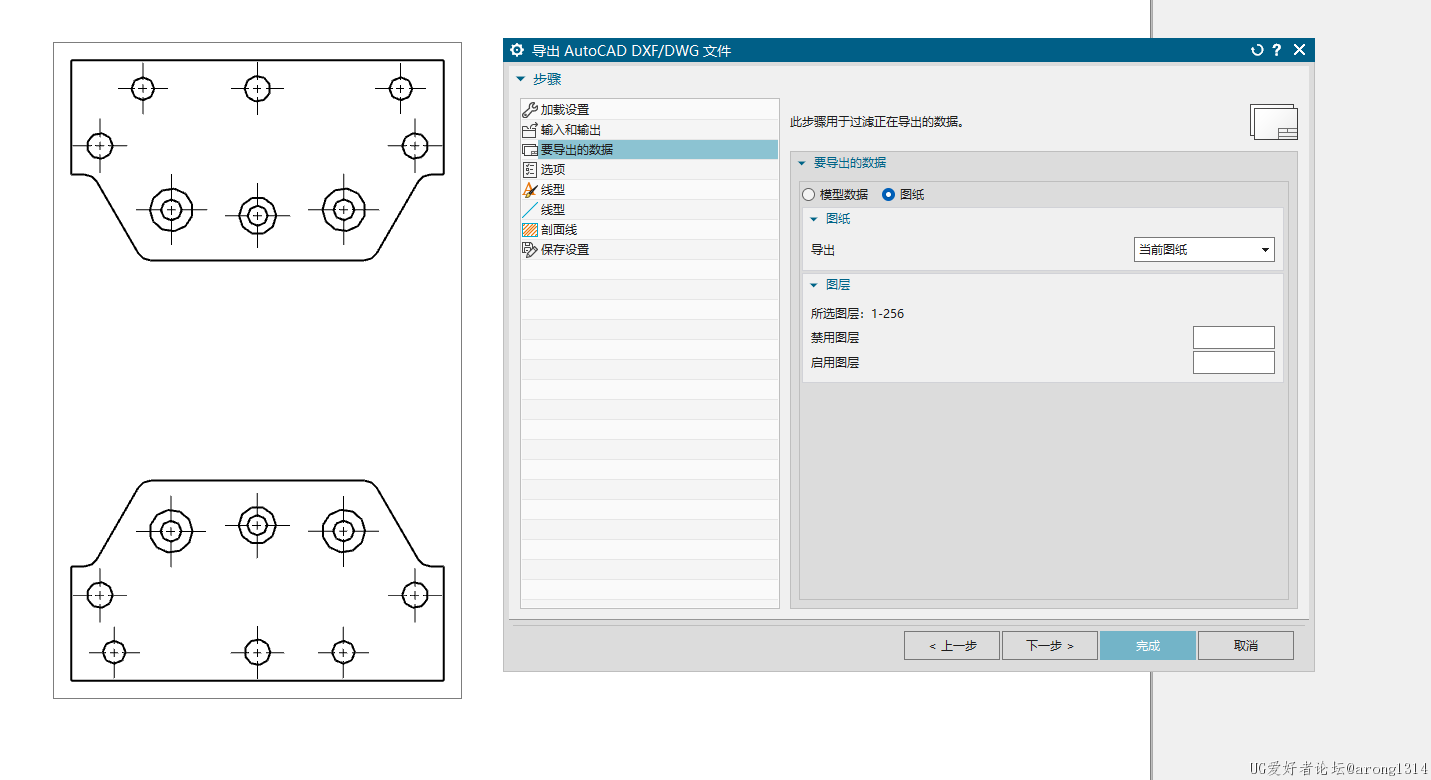Open the 当前图纸 export dropdown
This screenshot has width=1431, height=780.
click(x=1204, y=250)
